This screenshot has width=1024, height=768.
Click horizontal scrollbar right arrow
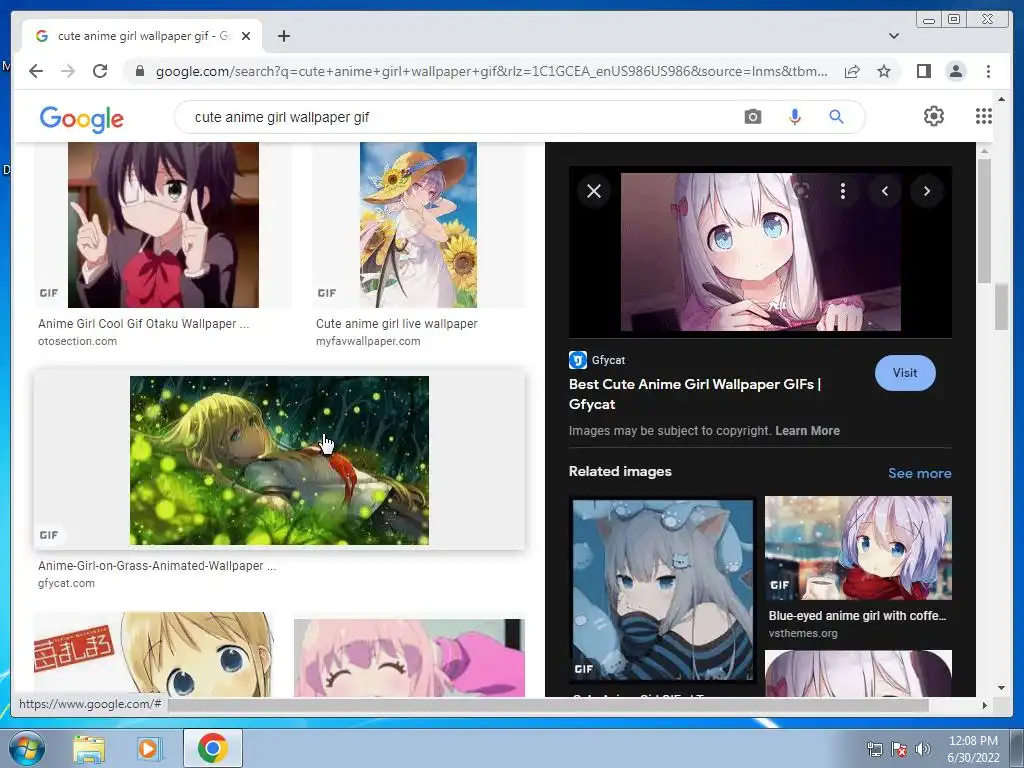[984, 705]
